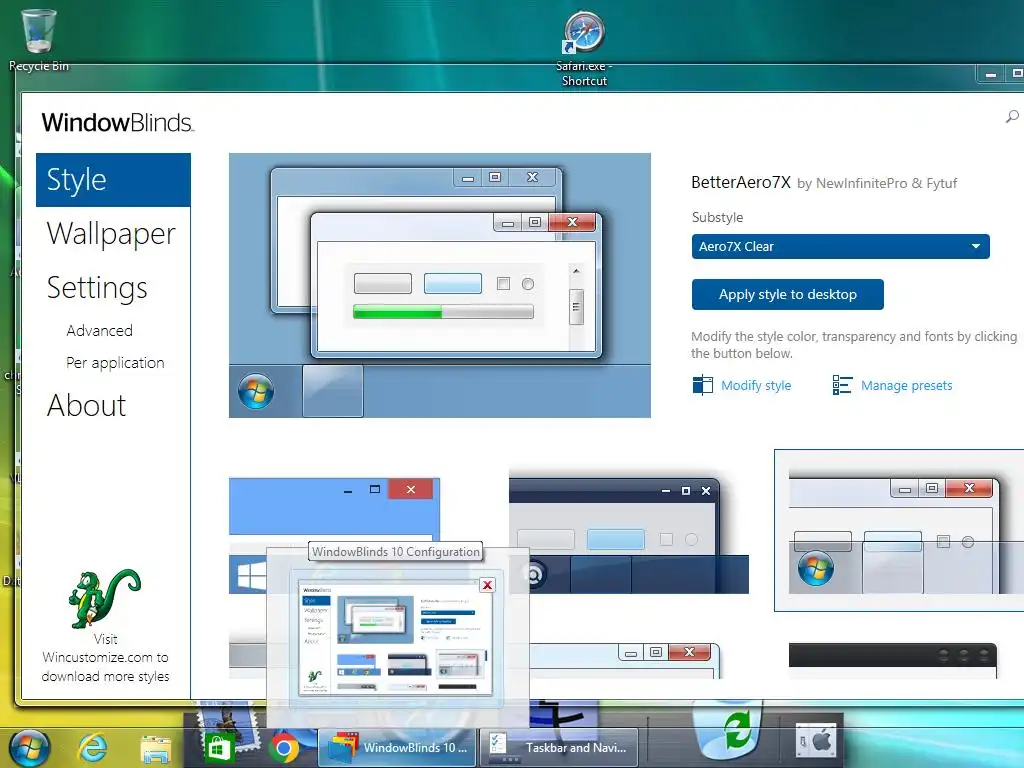This screenshot has height=768, width=1024.
Task: Launch Google Chrome from the taskbar
Action: (283, 748)
